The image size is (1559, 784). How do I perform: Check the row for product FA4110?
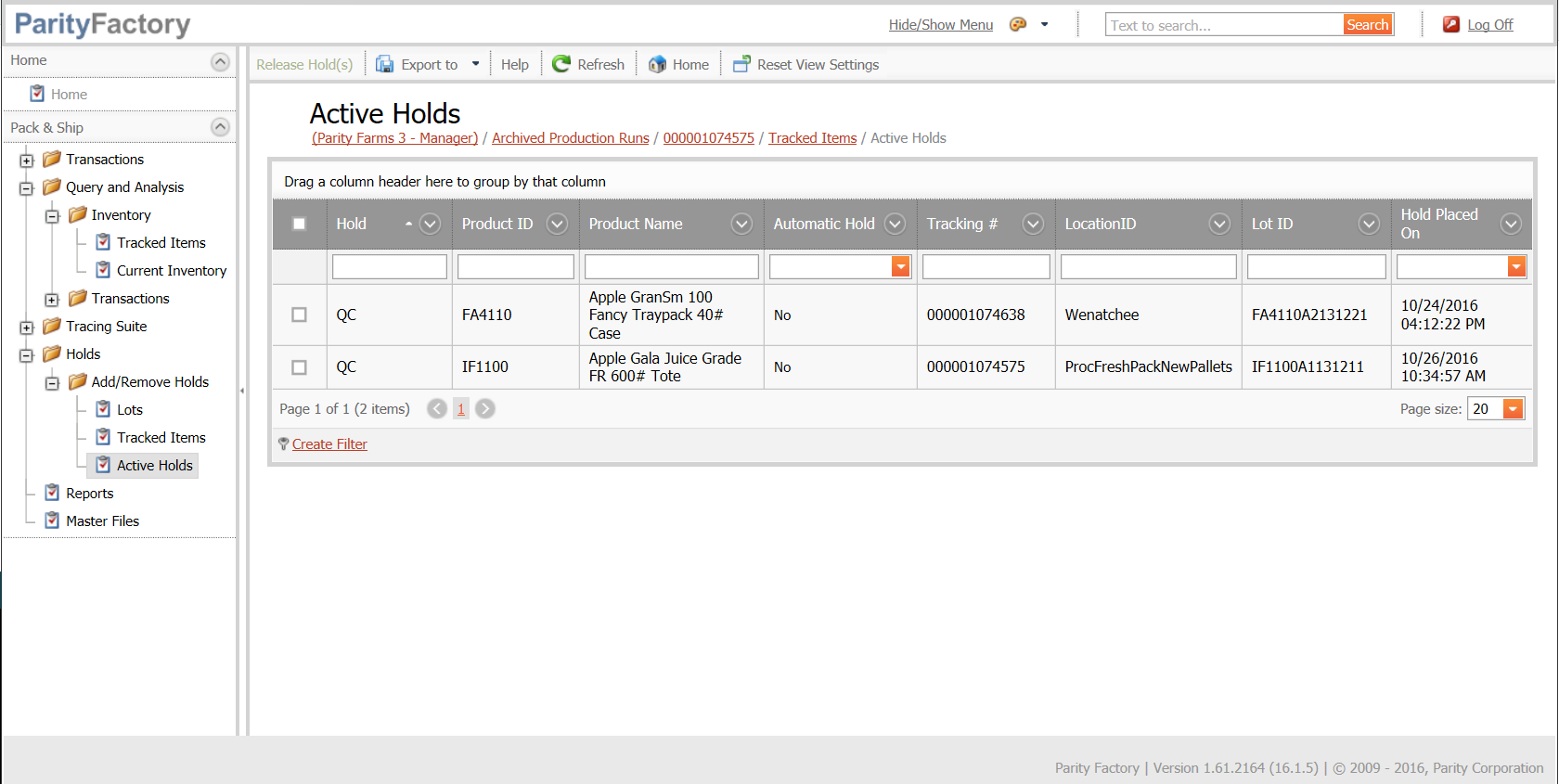click(x=299, y=315)
